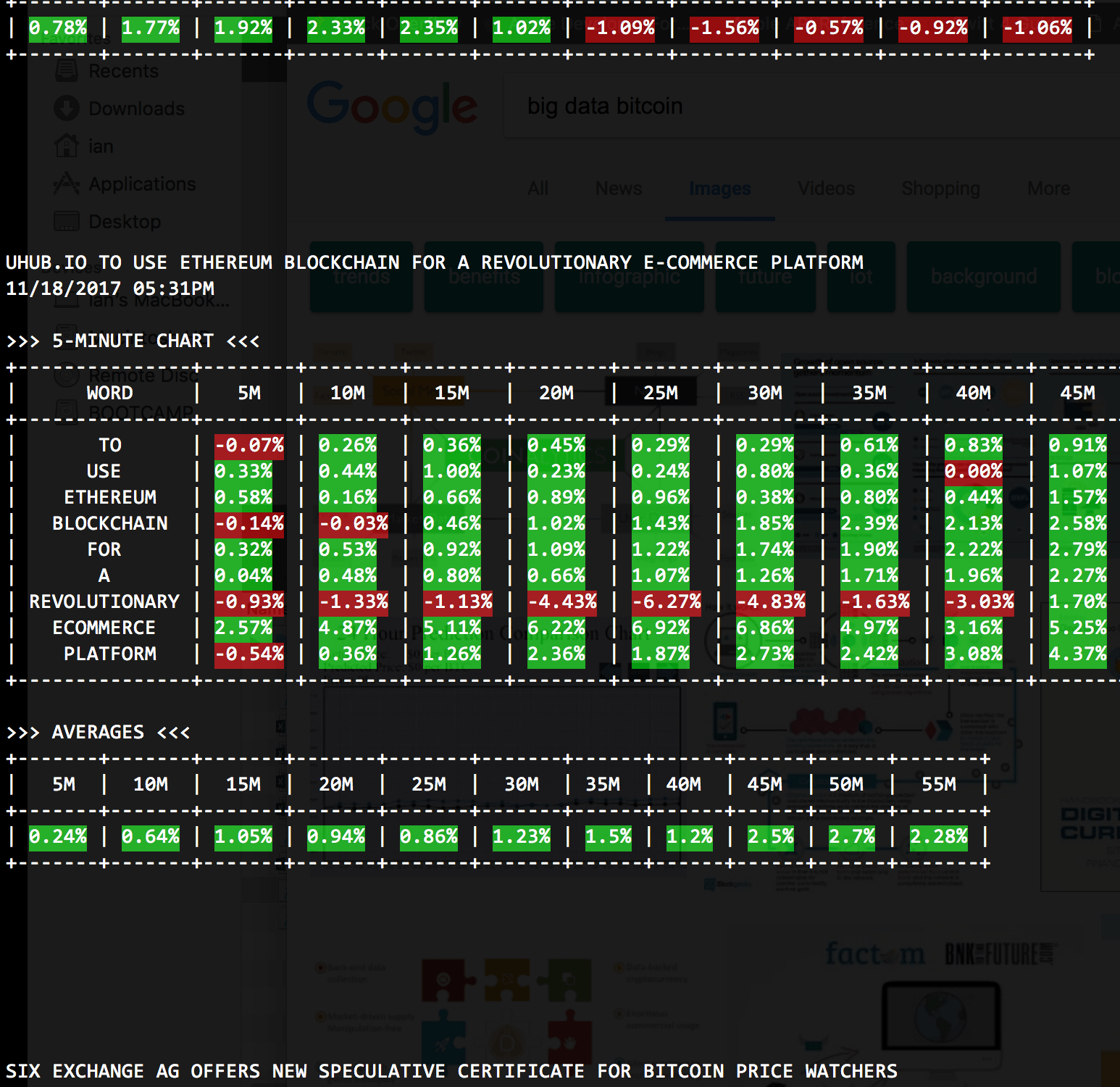
Task: Click the red -6.27% REVOLUTIONARY cell
Action: (x=666, y=601)
